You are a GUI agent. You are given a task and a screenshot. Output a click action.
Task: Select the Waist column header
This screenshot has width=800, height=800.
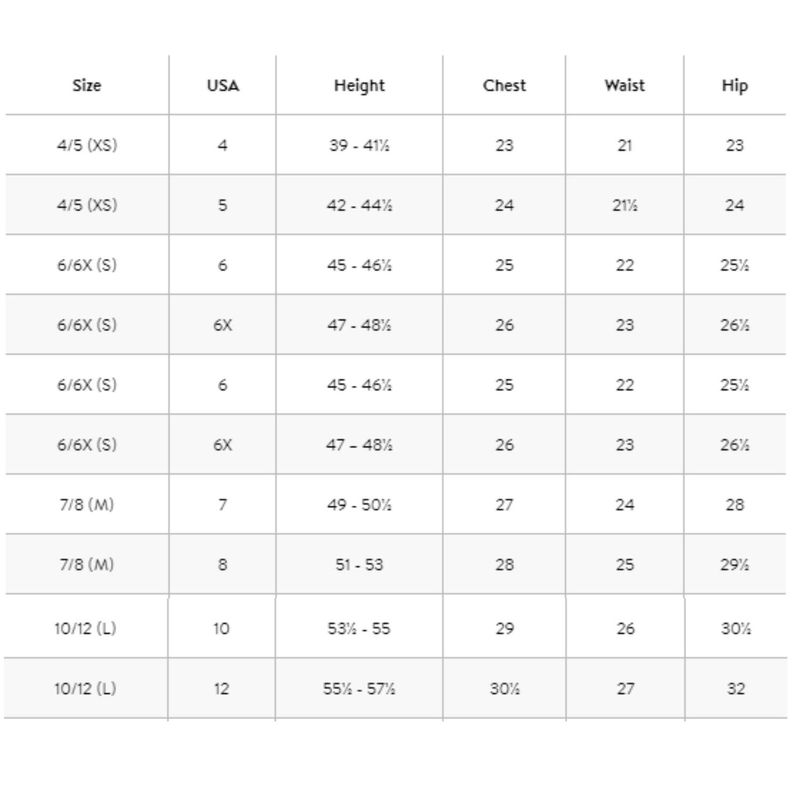pyautogui.click(x=624, y=85)
